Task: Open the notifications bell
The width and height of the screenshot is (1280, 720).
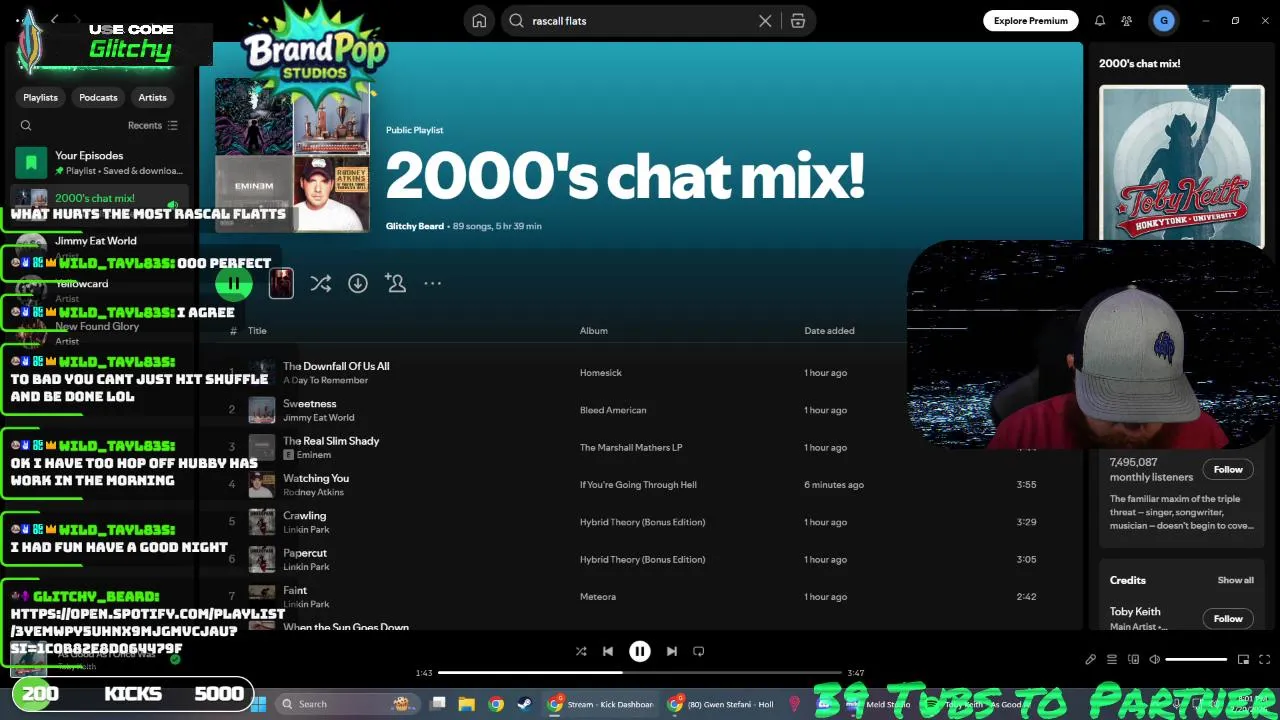Action: click(x=1100, y=21)
